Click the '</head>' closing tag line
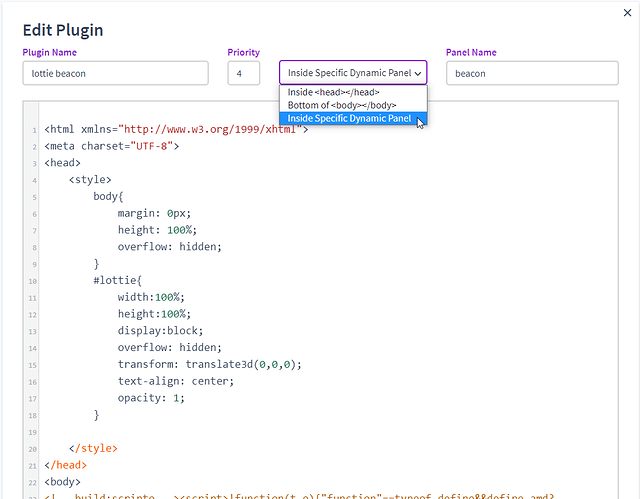 coord(65,465)
